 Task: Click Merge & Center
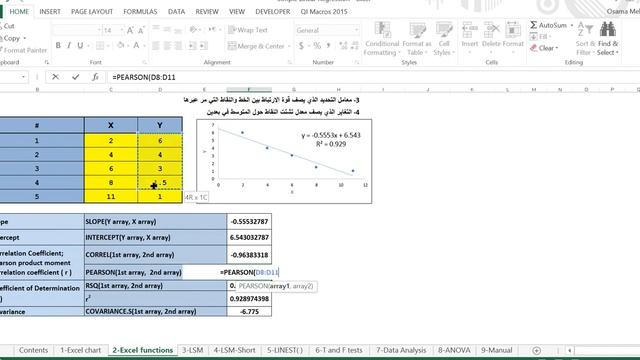tap(256, 46)
